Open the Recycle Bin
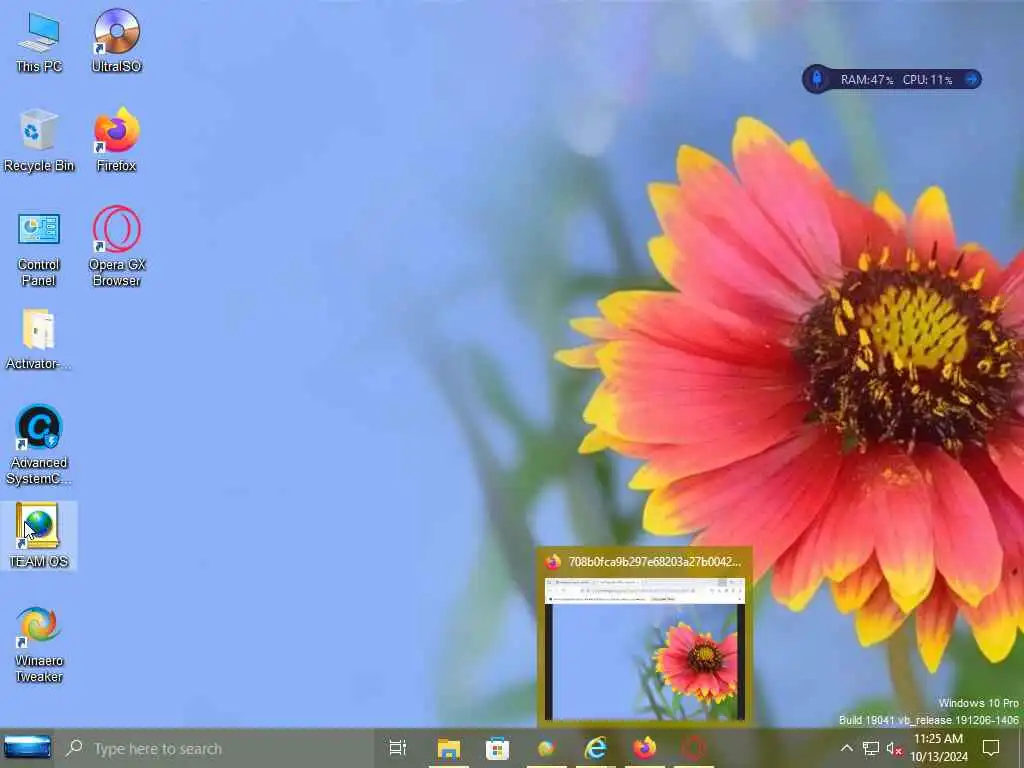Screen dimensions: 1024x768 point(39,140)
